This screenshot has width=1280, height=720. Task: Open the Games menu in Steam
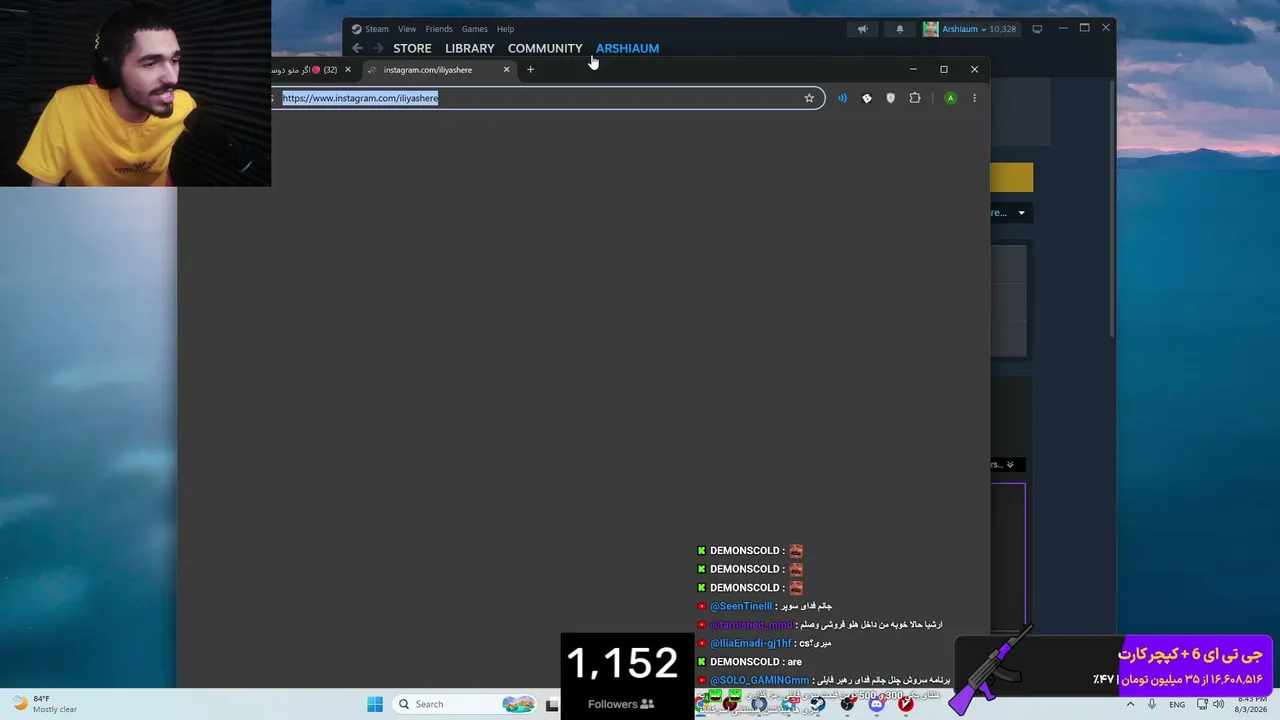point(475,29)
